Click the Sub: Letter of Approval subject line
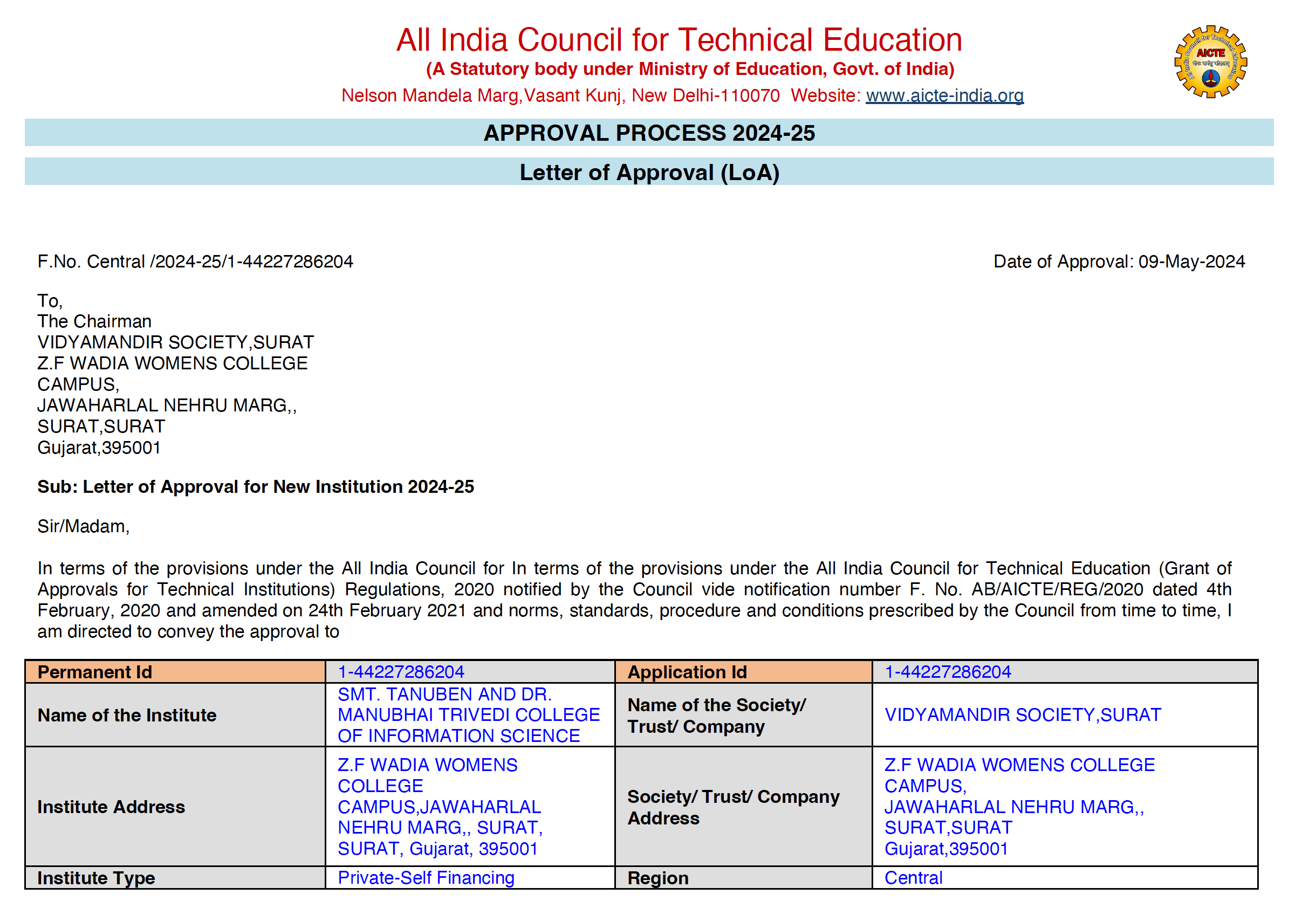 [x=256, y=486]
